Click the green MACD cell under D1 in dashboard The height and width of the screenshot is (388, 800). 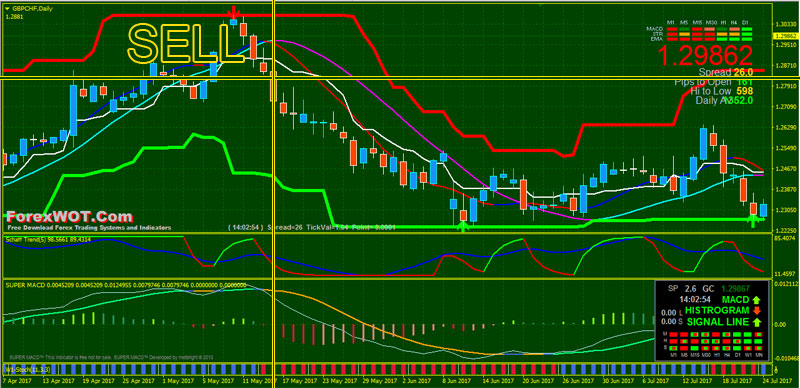pyautogui.click(x=747, y=29)
